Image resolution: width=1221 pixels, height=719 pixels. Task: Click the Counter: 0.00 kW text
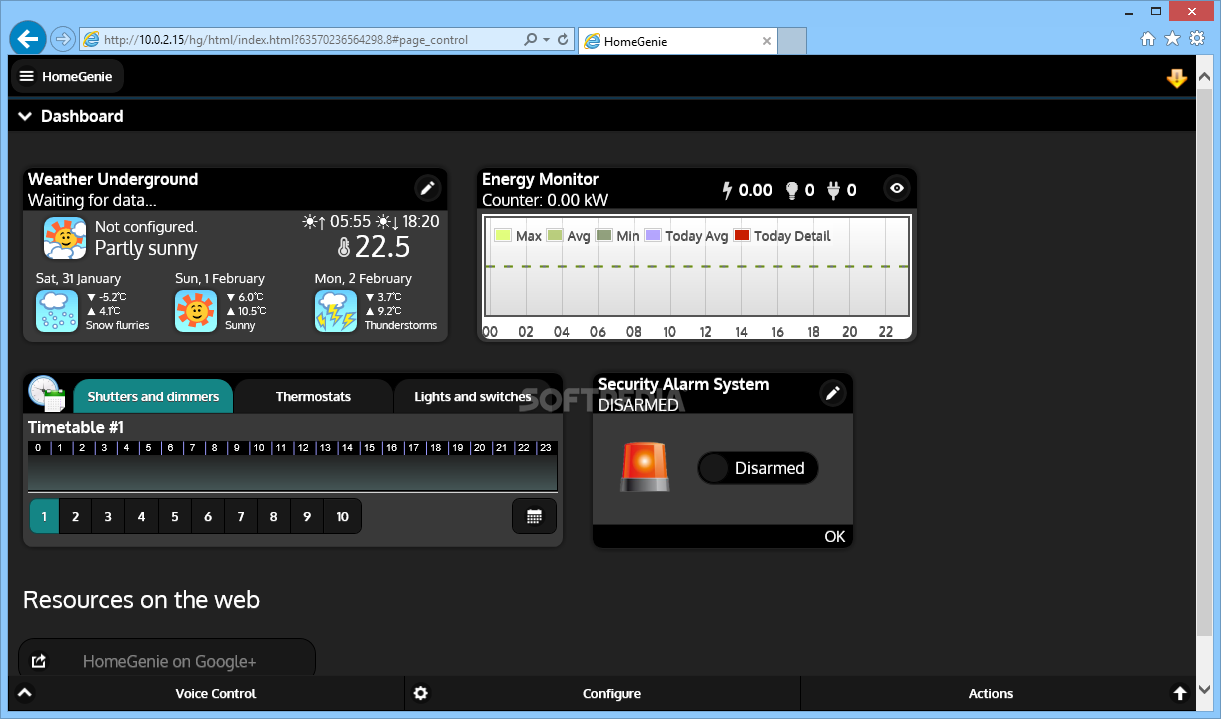[x=545, y=200]
